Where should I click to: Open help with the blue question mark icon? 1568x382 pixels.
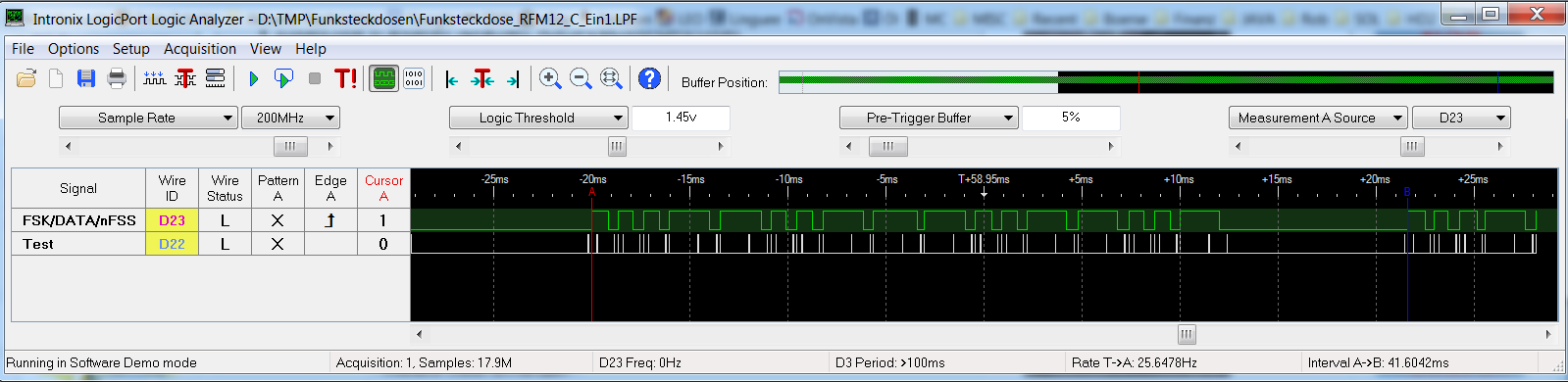pyautogui.click(x=649, y=78)
